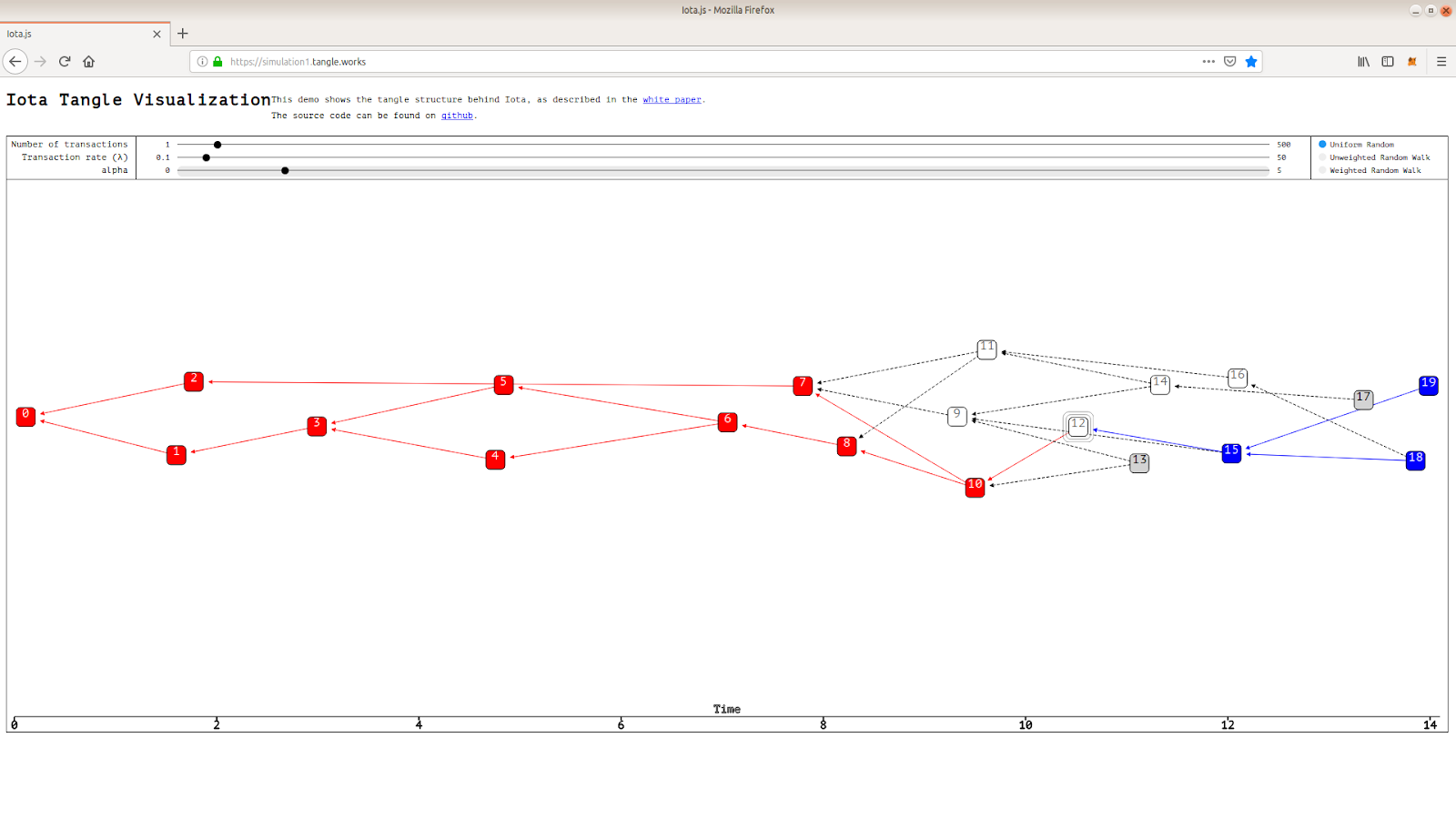Click red transaction node 10
Viewport: 1456px width, 819px height.
975,487
